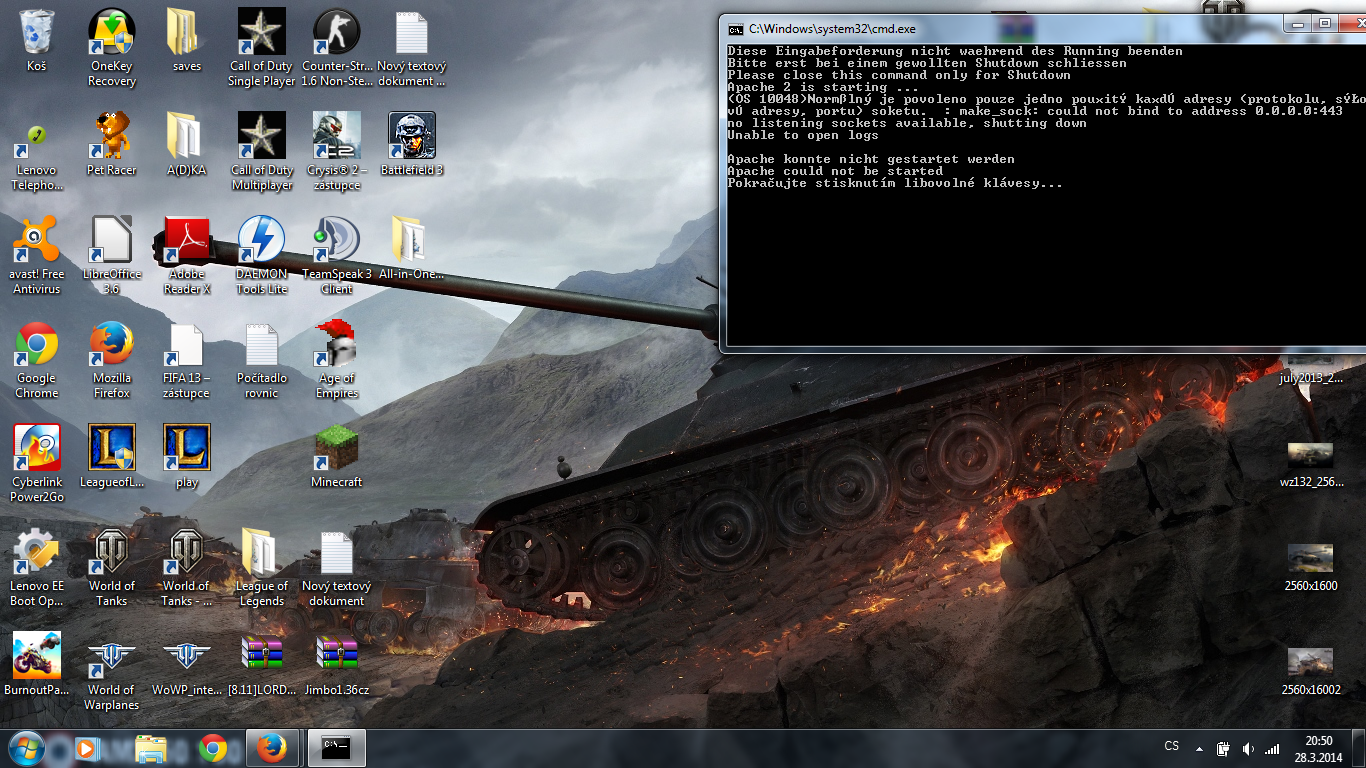
Task: Open the volume control tray icon
Action: point(1248,748)
